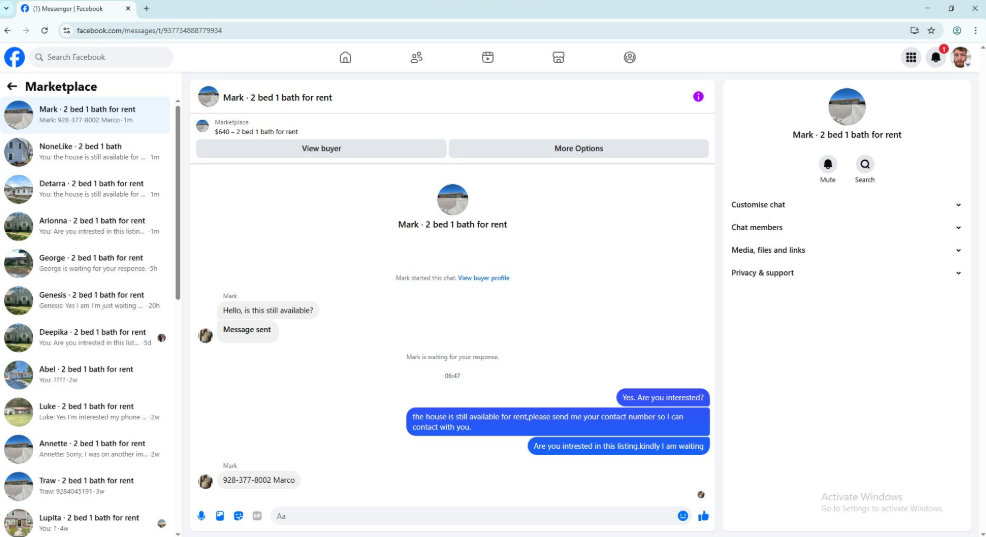This screenshot has width=986, height=537.
Task: Click the message '928-377-8002 Marco'
Action: 258,480
